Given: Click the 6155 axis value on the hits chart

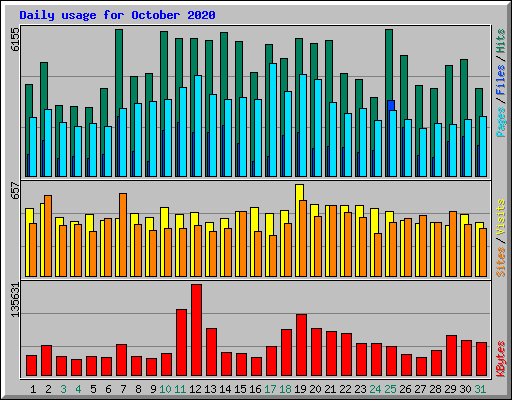Looking at the screenshot, I should pos(15,39).
